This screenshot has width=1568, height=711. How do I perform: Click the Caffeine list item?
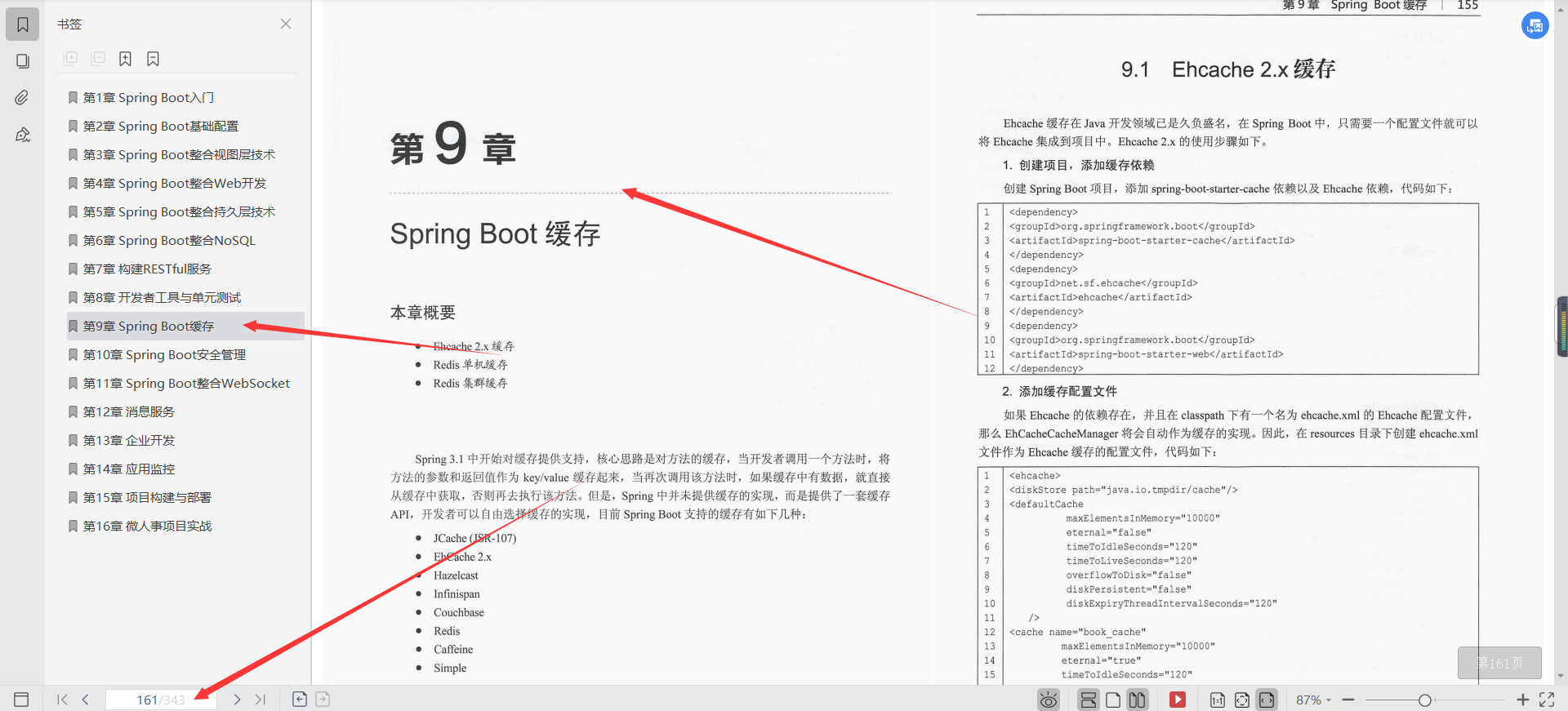coord(453,650)
